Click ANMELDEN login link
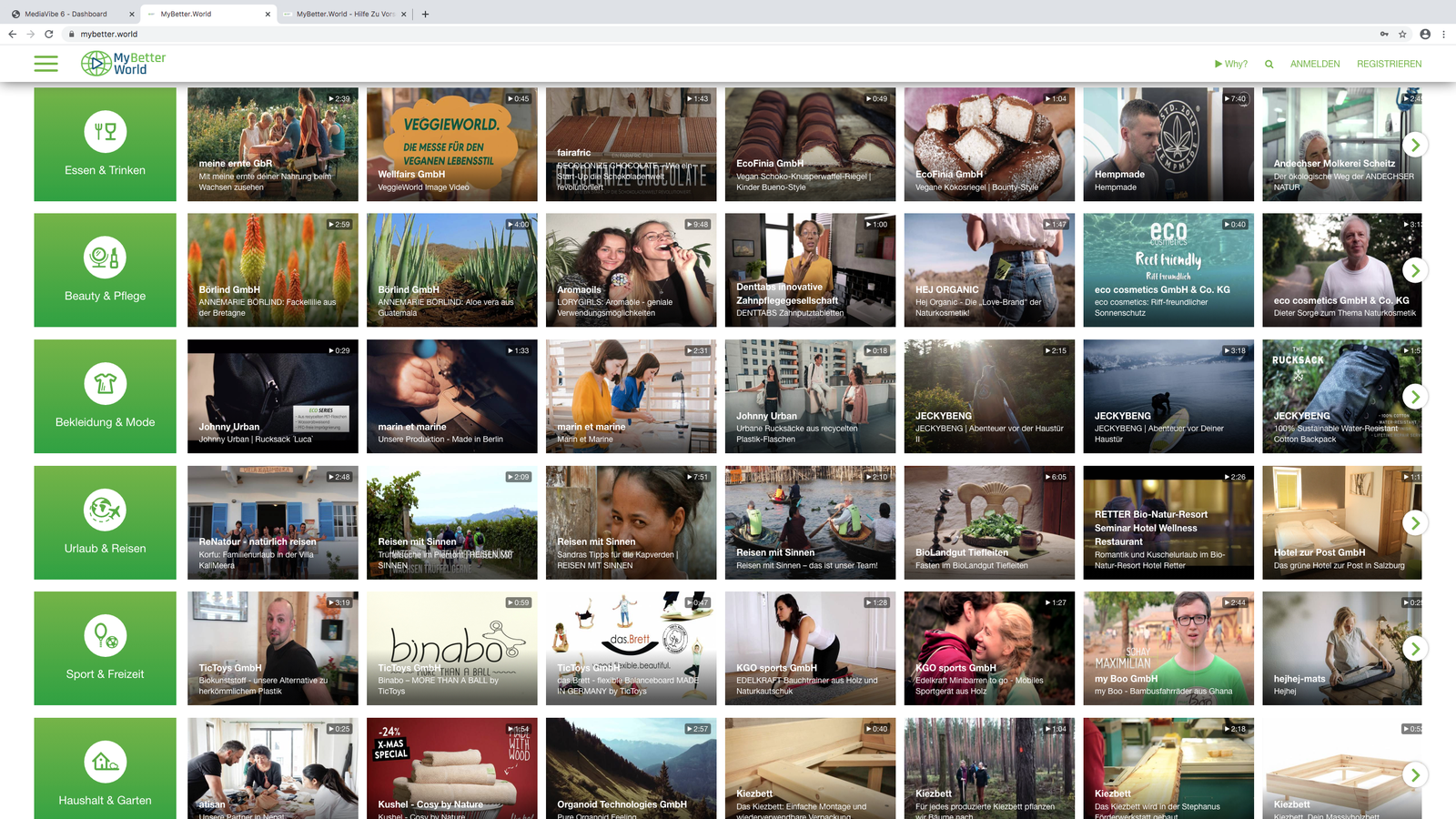The image size is (1456, 819). point(1315,64)
